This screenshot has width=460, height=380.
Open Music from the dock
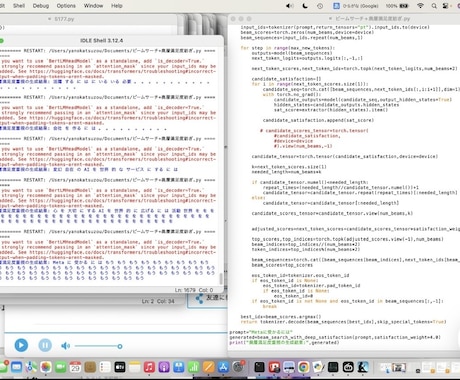coord(149,367)
